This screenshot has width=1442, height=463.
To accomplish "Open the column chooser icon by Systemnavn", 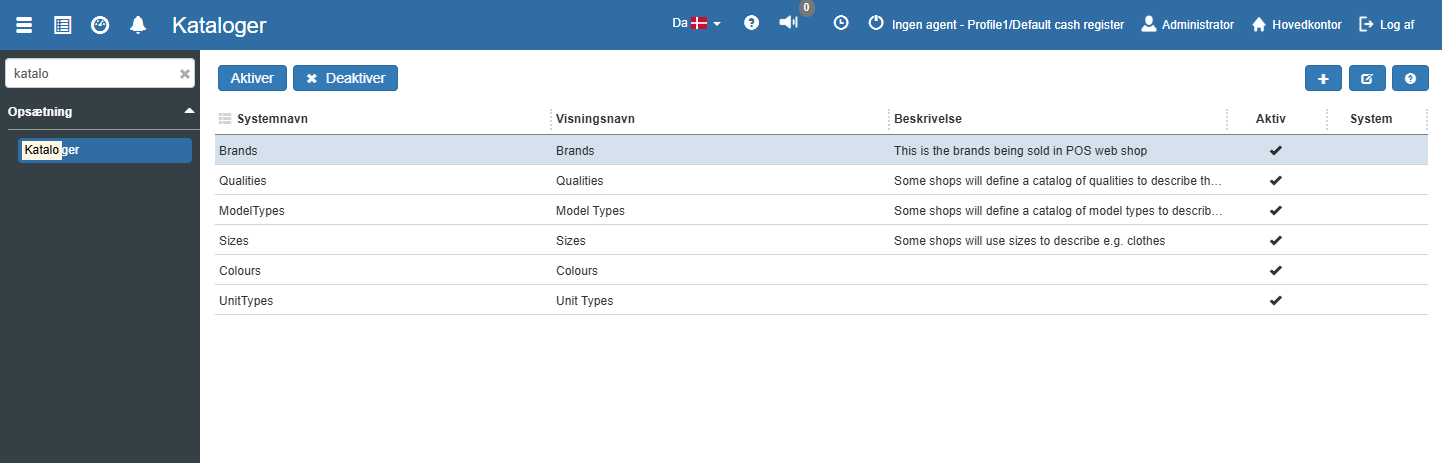I will (225, 118).
